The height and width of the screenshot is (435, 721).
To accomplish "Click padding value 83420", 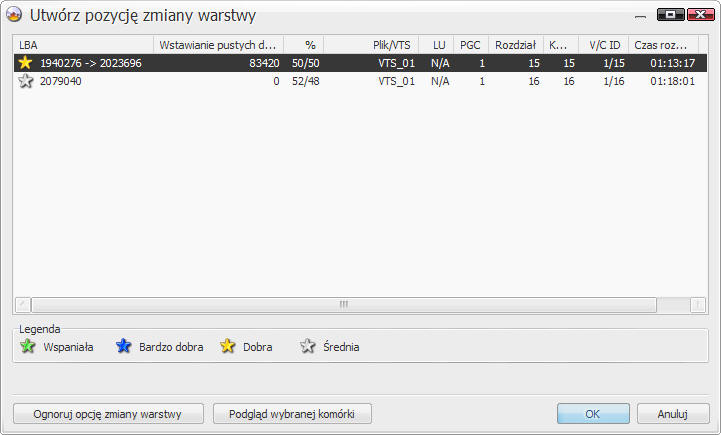I will [x=264, y=63].
